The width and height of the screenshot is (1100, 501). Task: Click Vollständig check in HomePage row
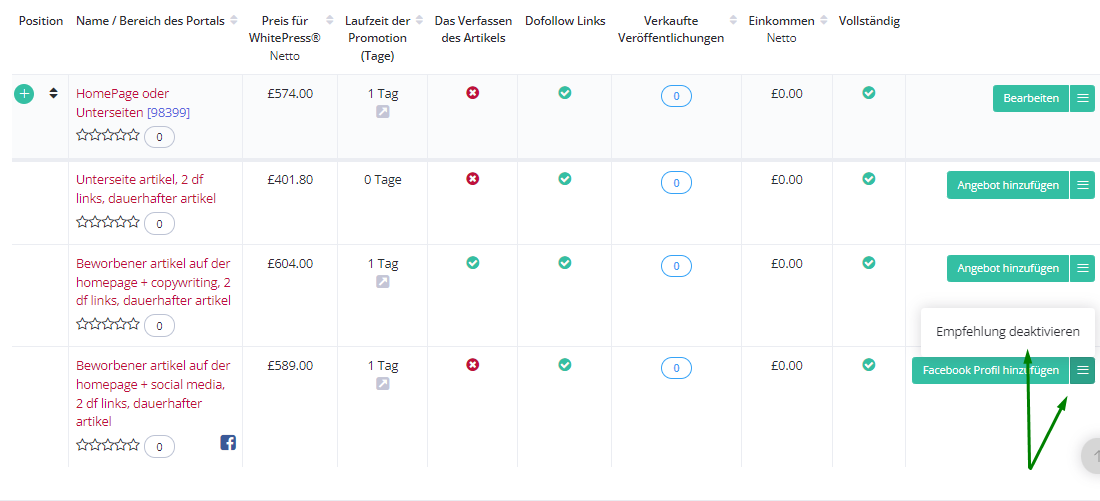(868, 93)
